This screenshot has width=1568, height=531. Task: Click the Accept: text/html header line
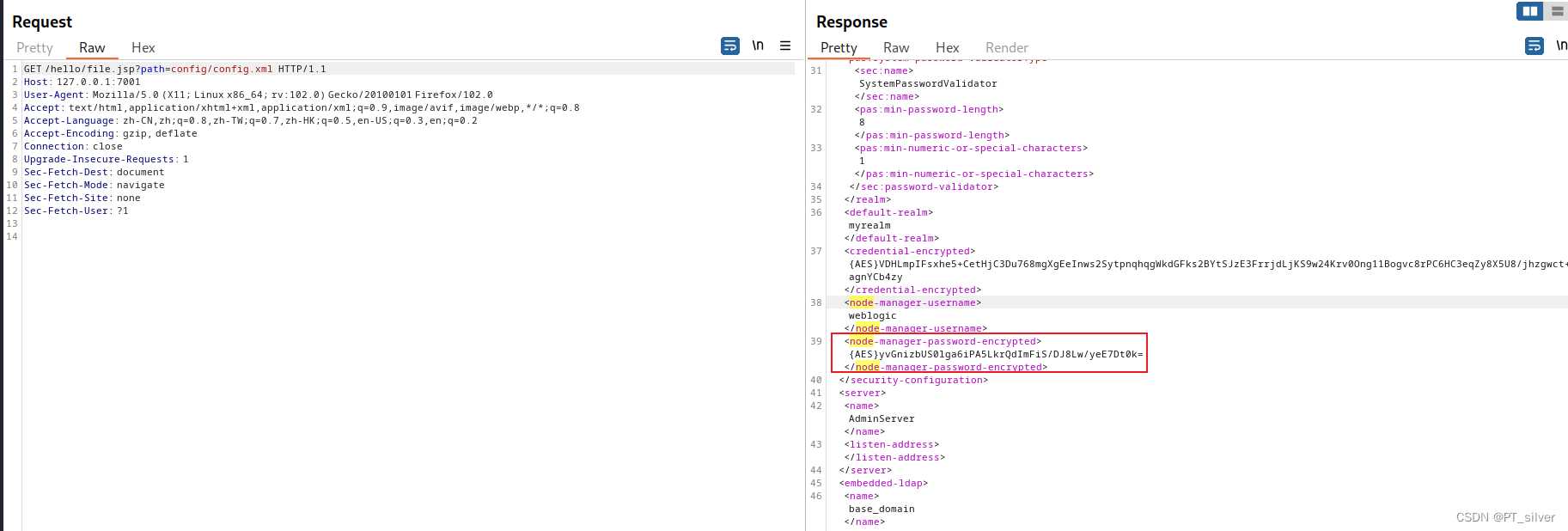pos(302,107)
